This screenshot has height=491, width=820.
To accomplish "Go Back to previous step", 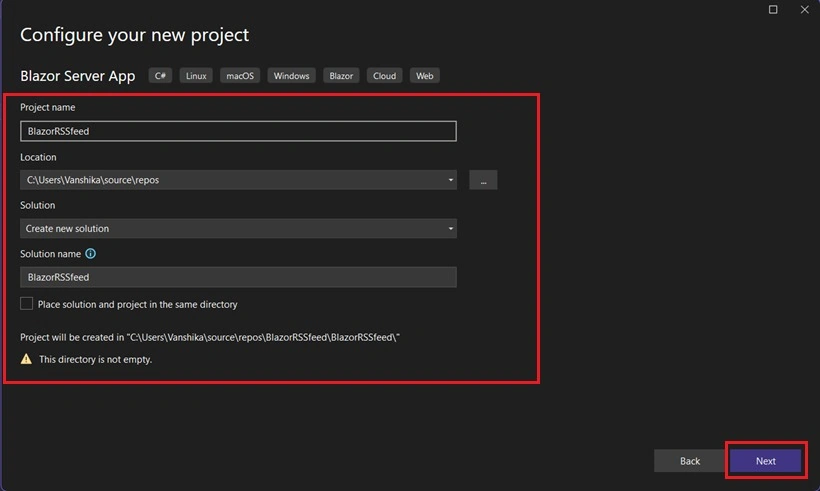I will click(x=689, y=461).
